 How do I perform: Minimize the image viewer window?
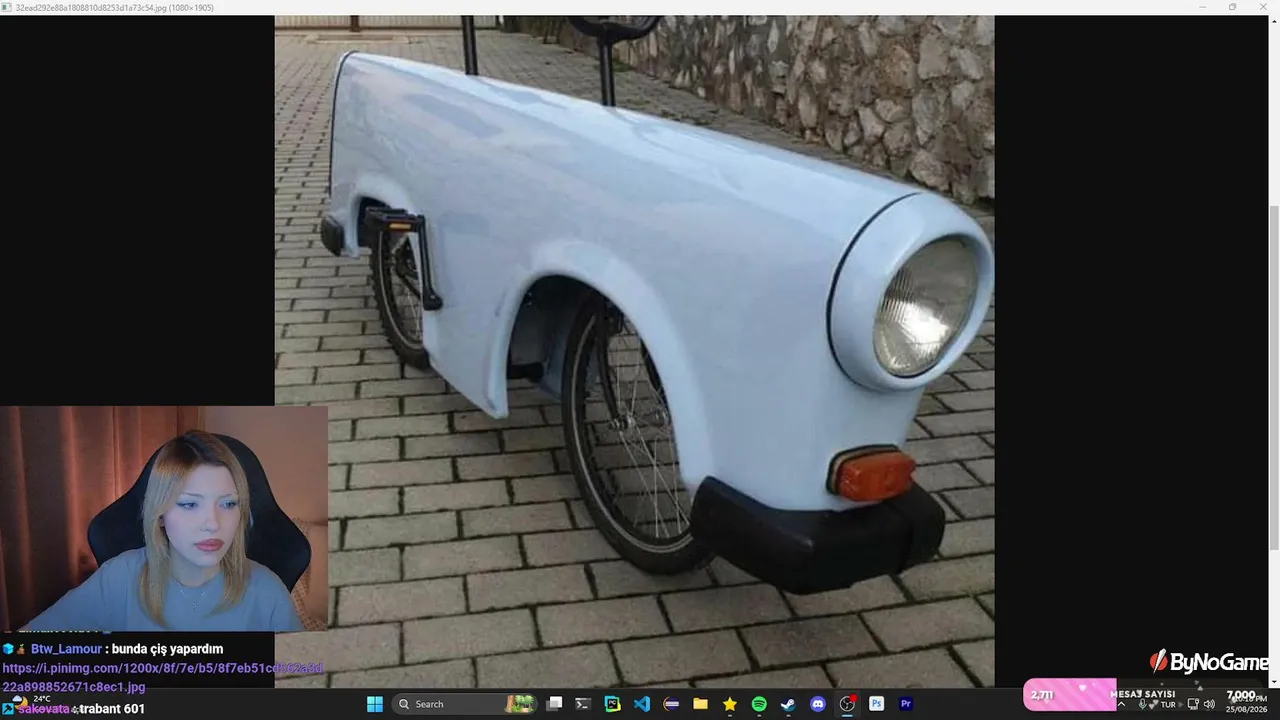coord(1203,7)
